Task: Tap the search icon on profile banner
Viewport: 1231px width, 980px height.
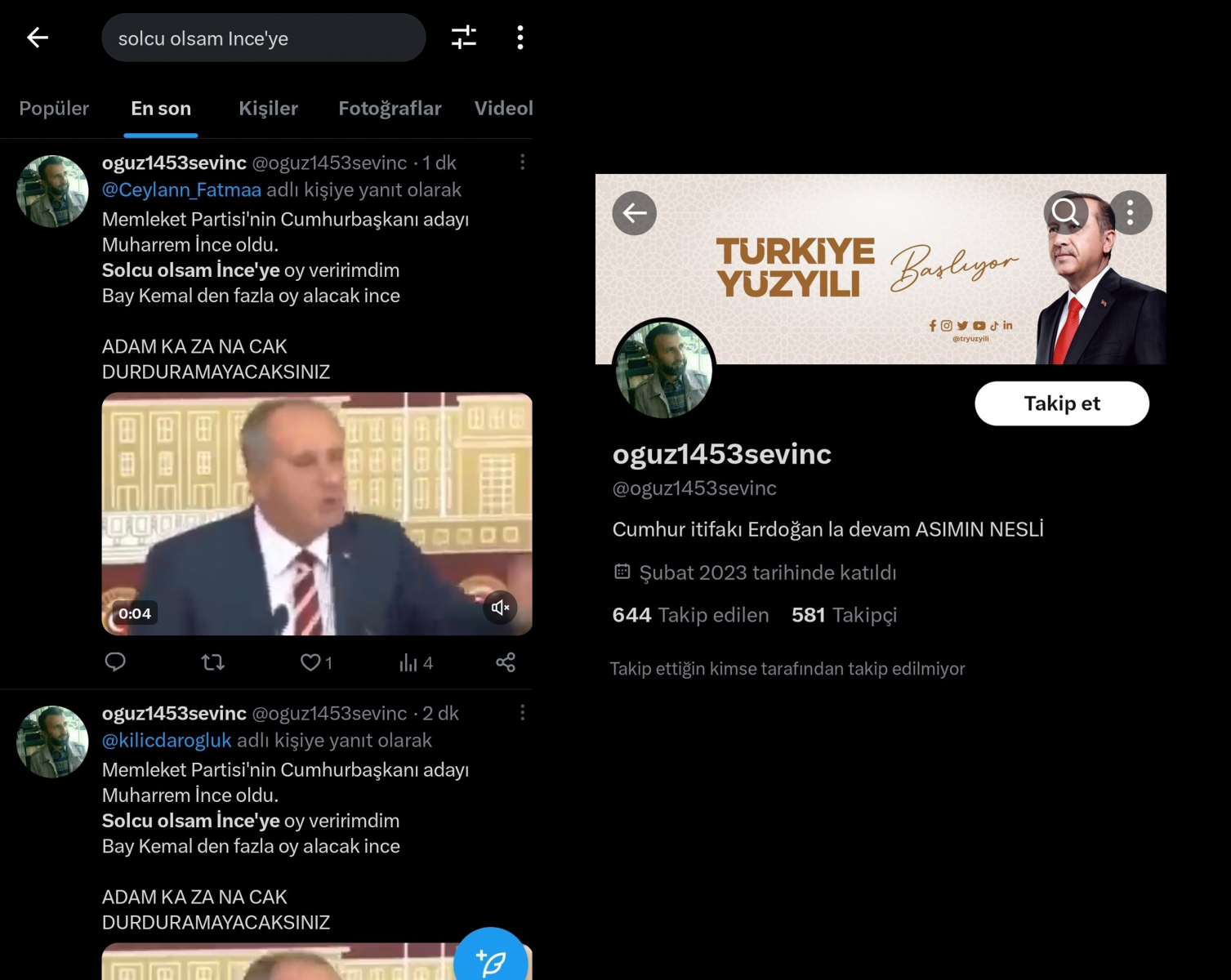Action: 1065,212
